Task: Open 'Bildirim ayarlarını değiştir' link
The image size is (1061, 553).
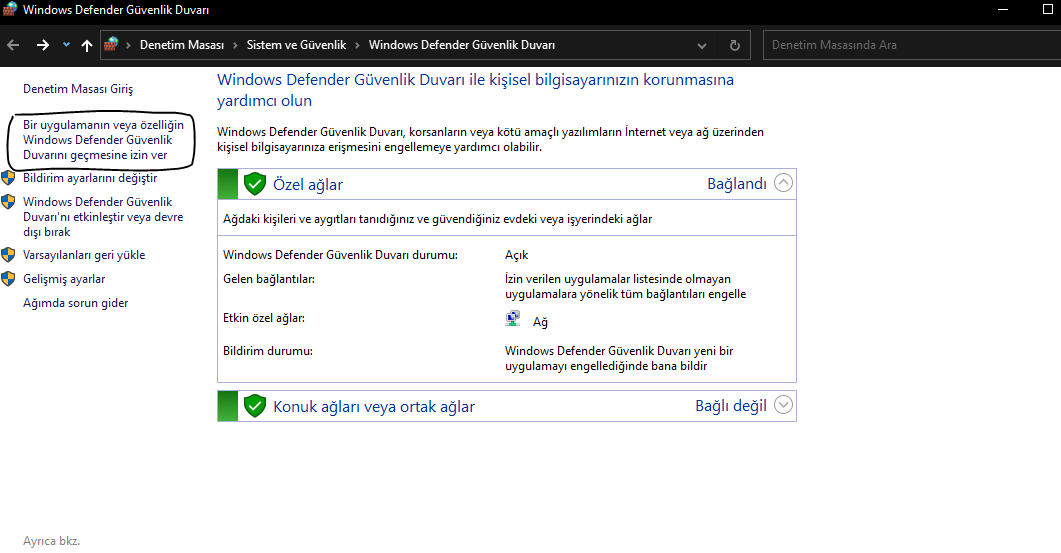Action: click(x=90, y=178)
